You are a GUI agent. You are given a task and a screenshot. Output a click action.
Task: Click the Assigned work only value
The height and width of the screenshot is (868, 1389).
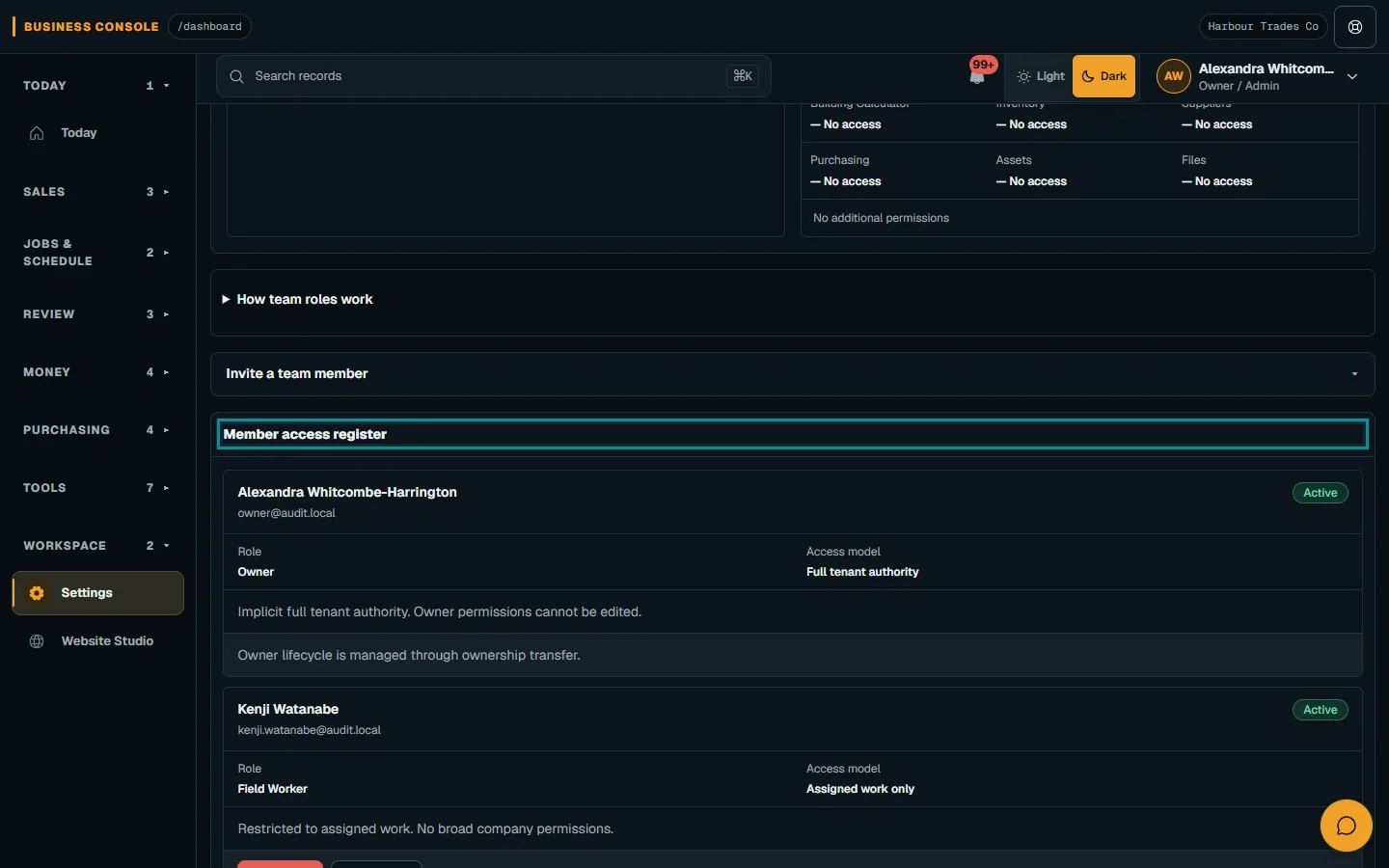pyautogui.click(x=860, y=789)
